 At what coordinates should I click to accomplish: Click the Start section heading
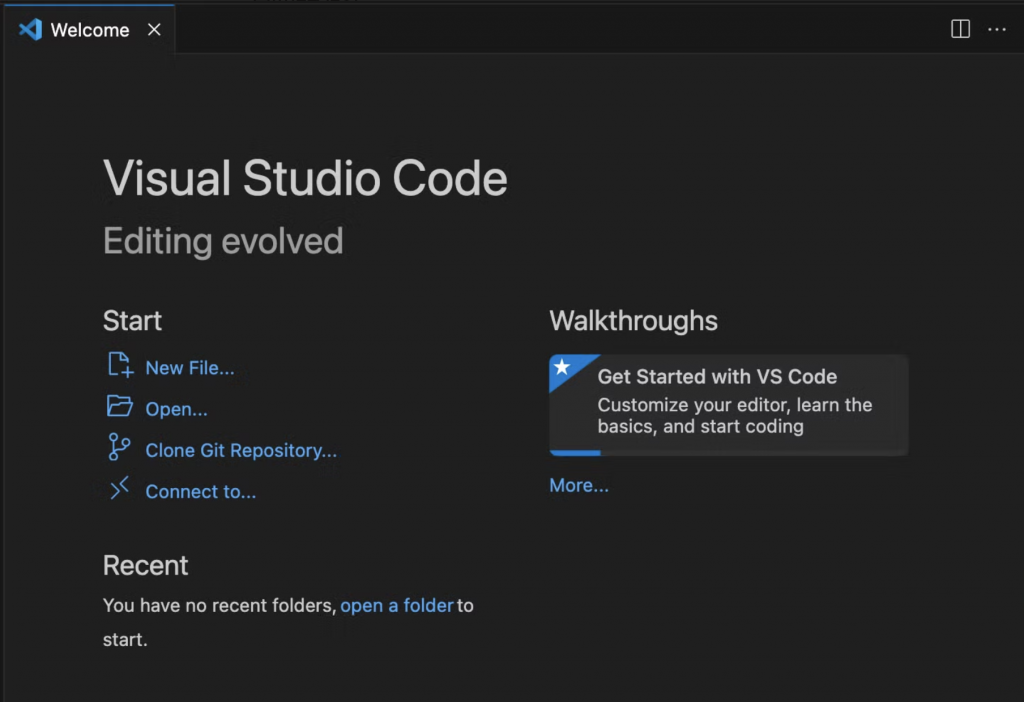click(x=132, y=321)
